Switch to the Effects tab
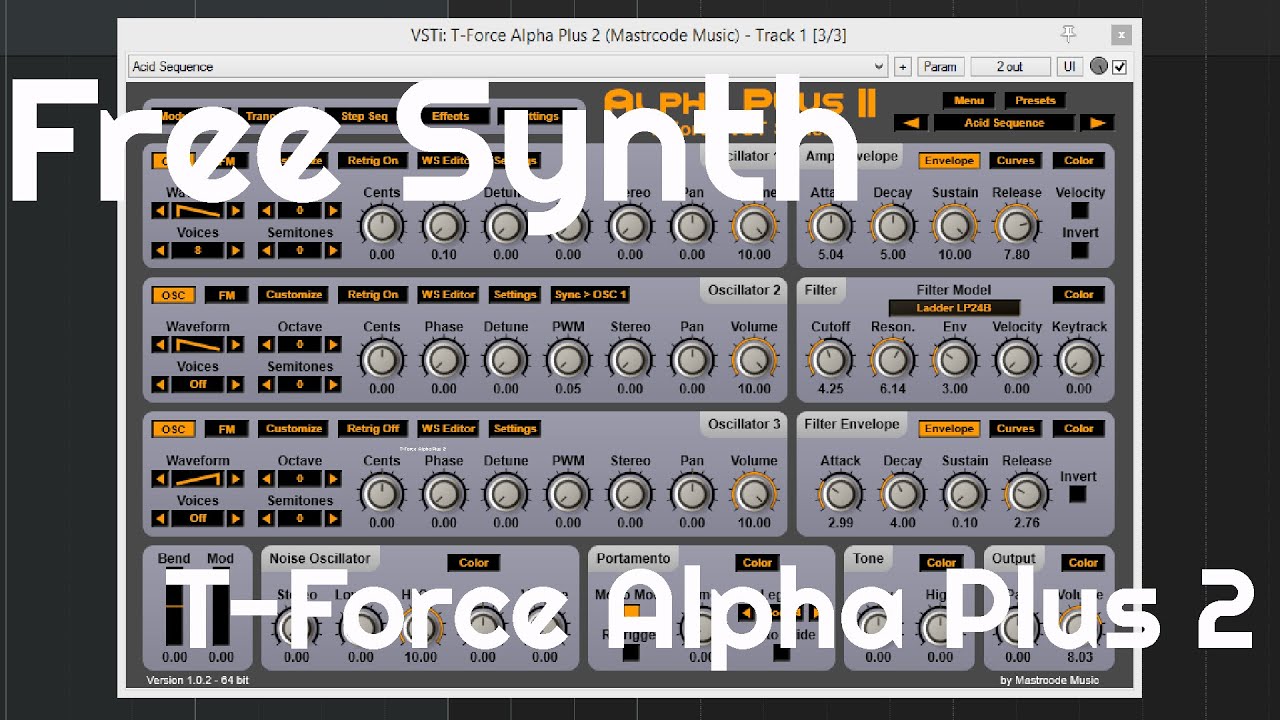Screen dimensions: 1280x720 pos(450,116)
